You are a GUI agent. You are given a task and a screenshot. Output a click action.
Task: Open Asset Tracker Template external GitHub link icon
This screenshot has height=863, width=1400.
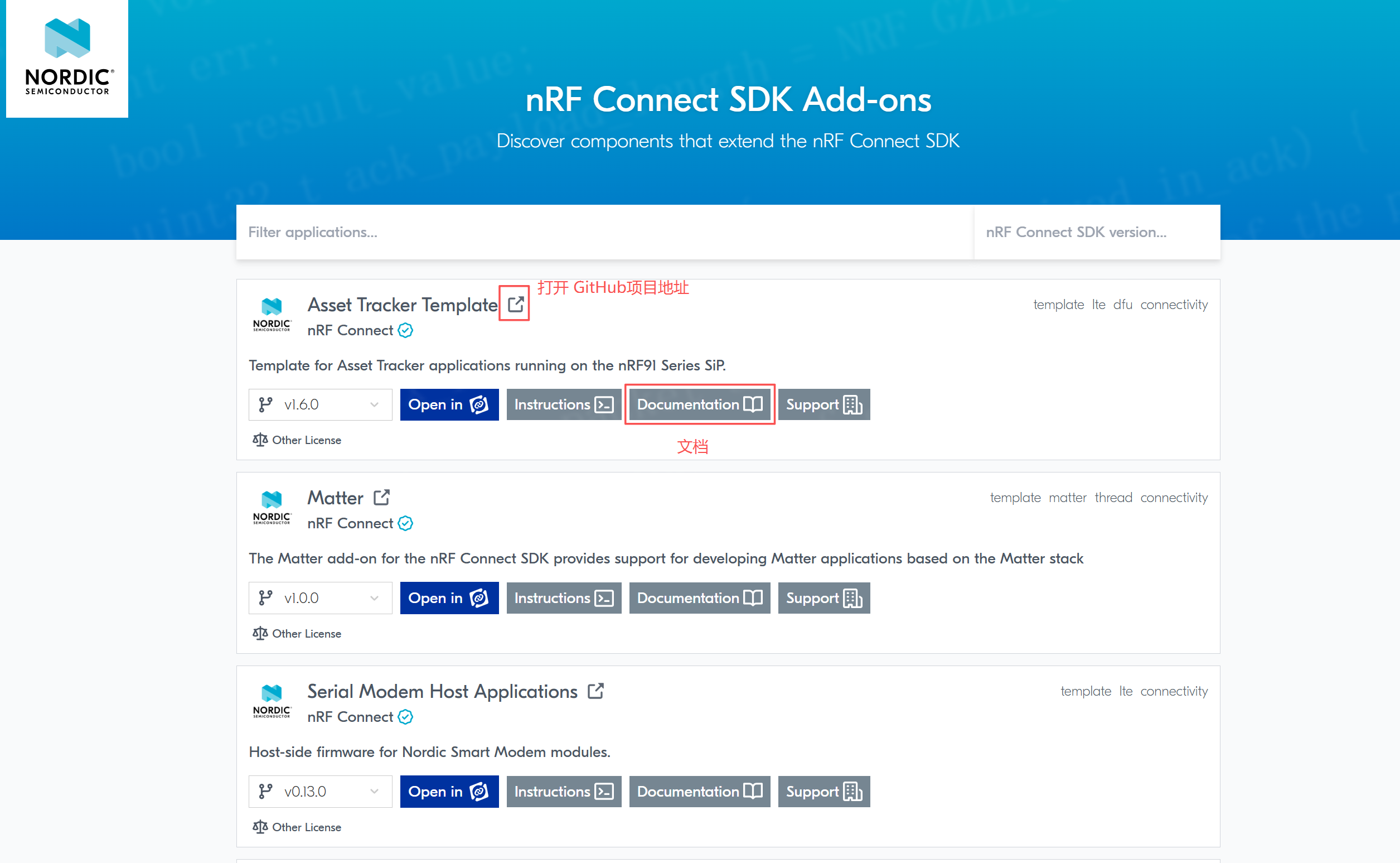coord(516,304)
